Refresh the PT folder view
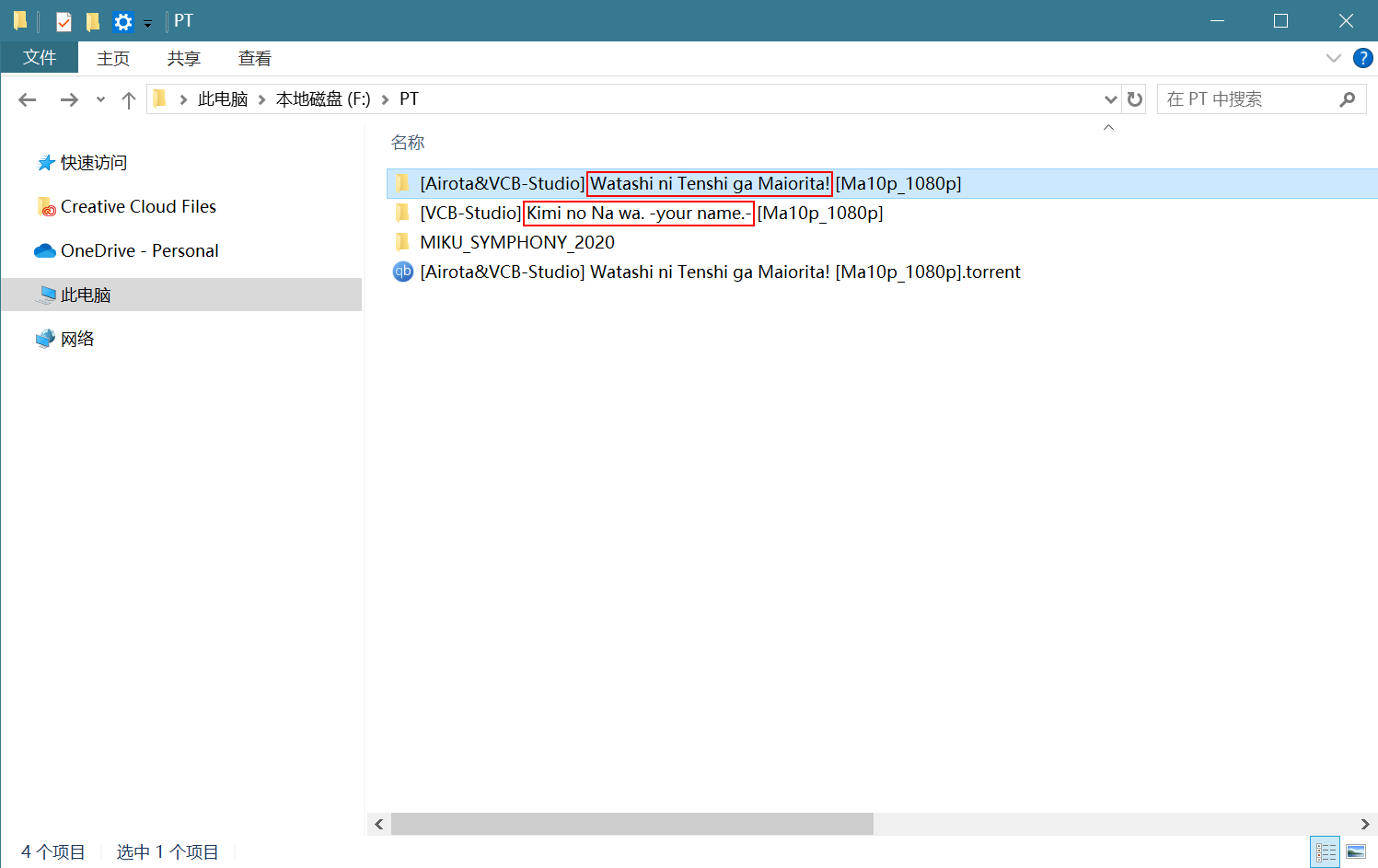This screenshot has height=868, width=1378. (x=1135, y=99)
